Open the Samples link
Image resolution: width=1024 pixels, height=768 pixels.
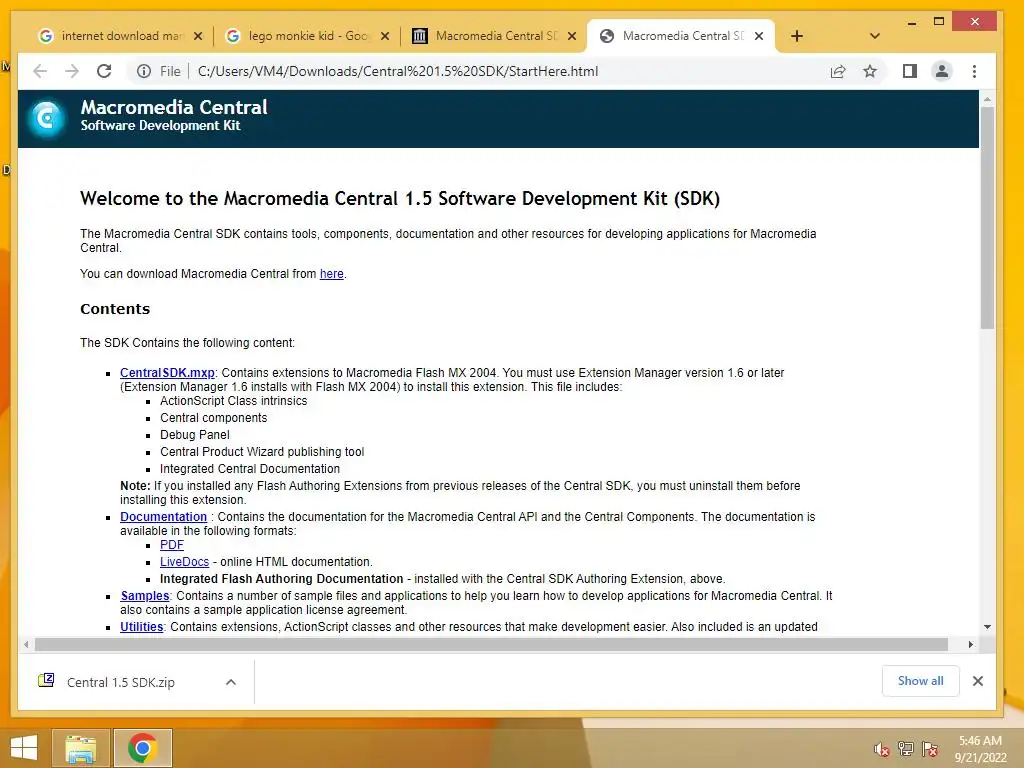(x=144, y=596)
